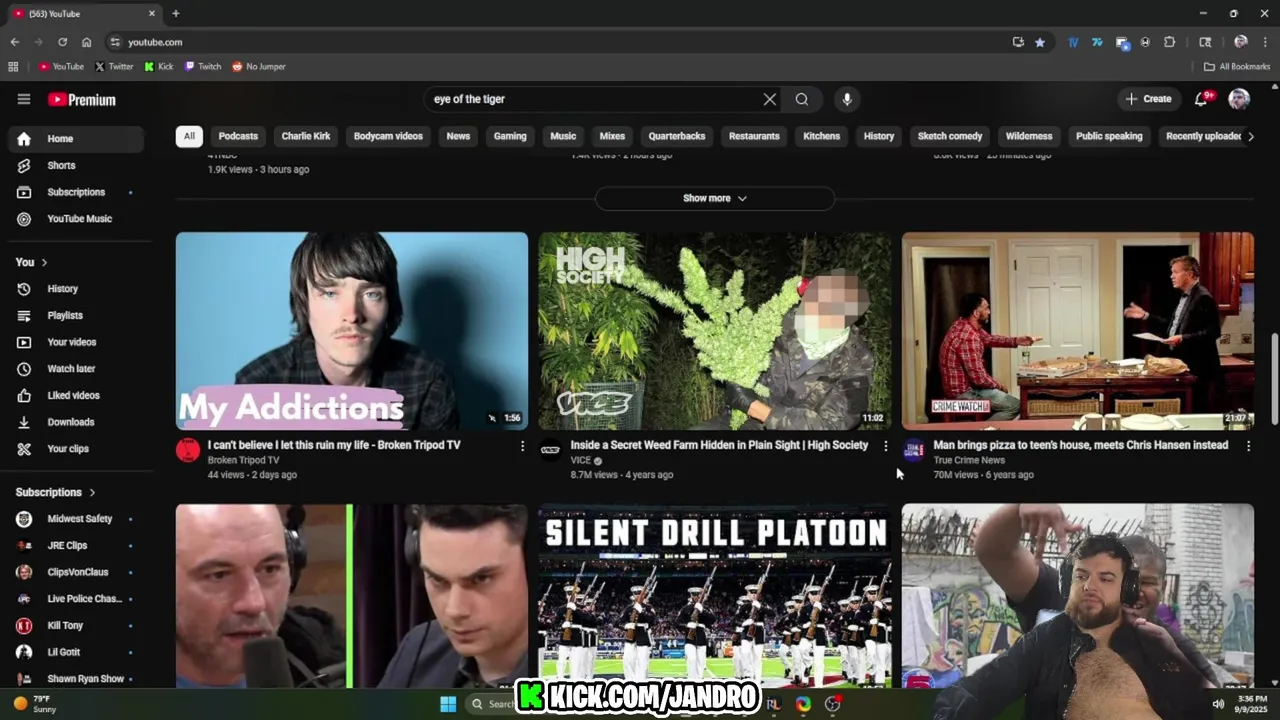The image size is (1280, 720).
Task: Clear the search box with the X
Action: coord(769,99)
